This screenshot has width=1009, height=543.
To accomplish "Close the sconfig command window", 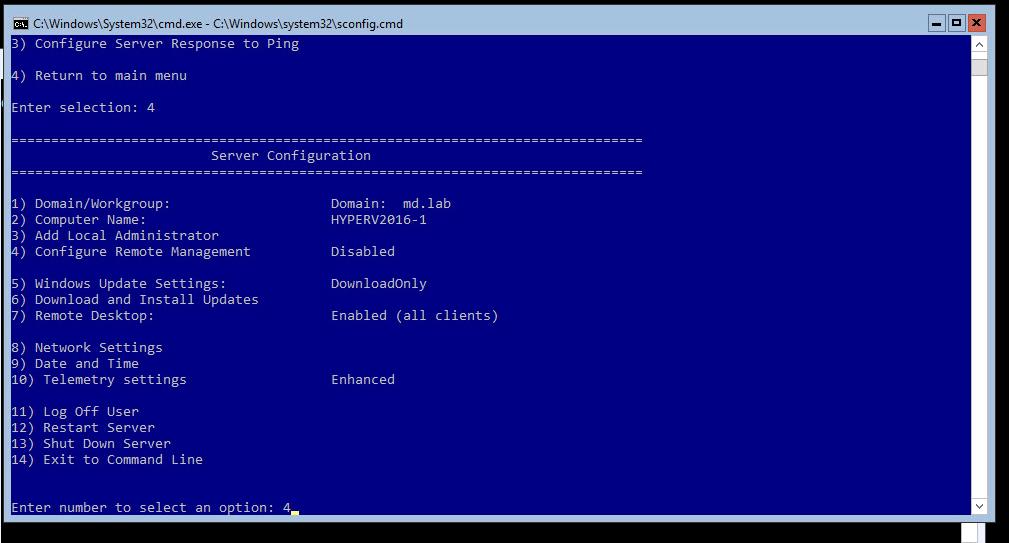I will coord(976,24).
